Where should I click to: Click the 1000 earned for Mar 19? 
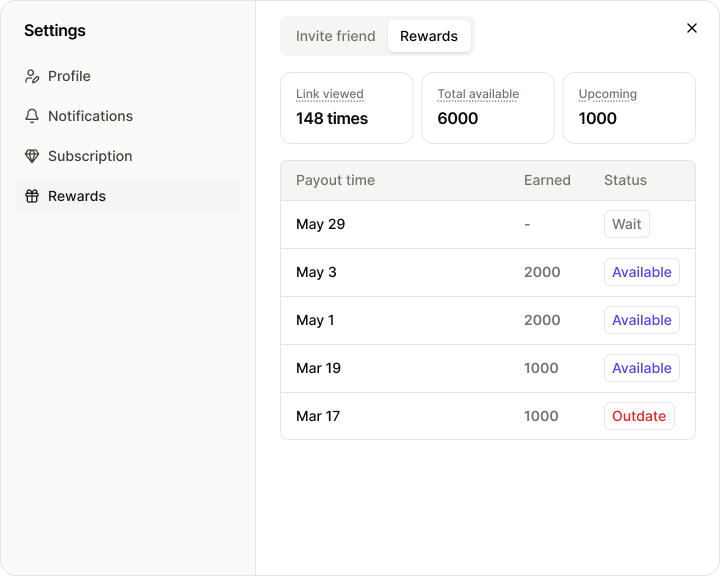point(541,368)
